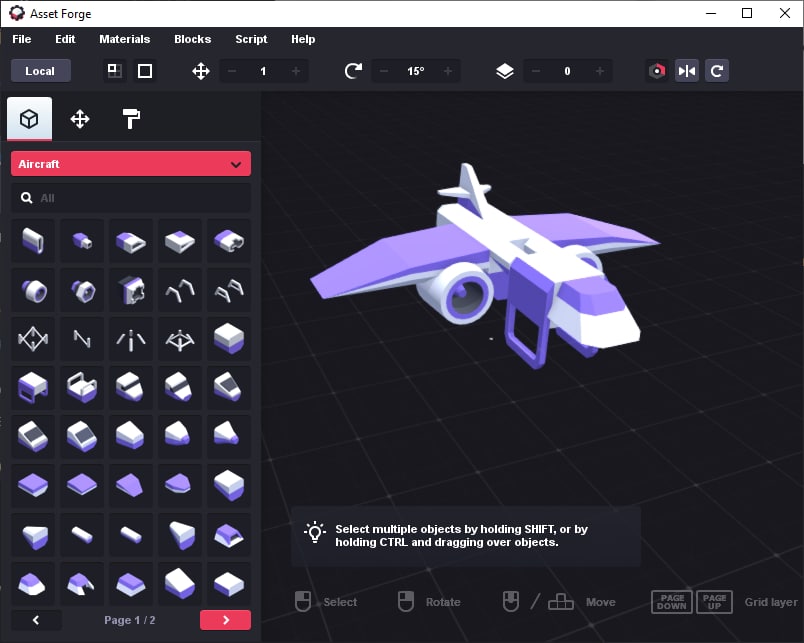Click the render camera icon in toolbar

coord(657,71)
